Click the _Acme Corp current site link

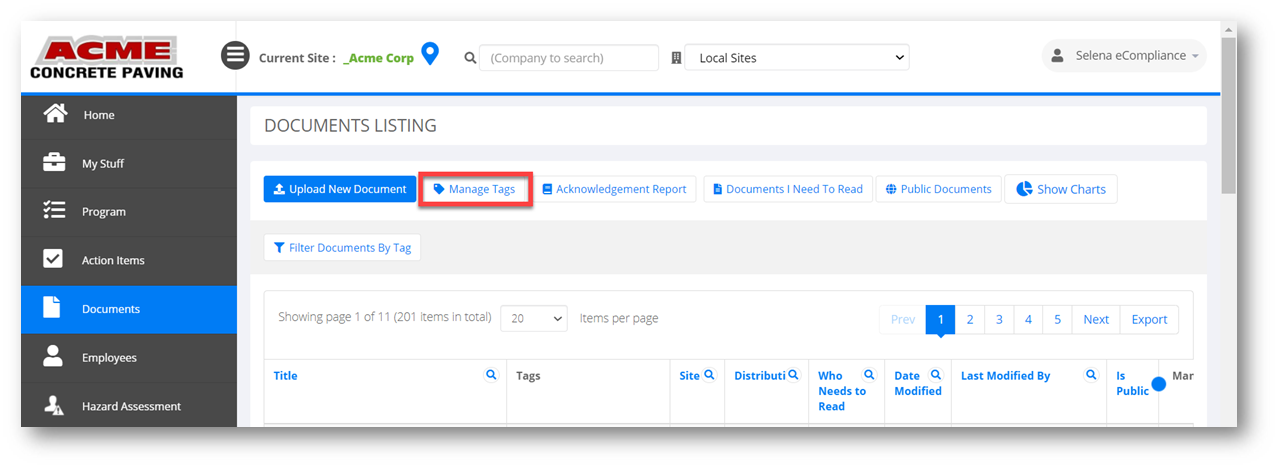click(378, 58)
